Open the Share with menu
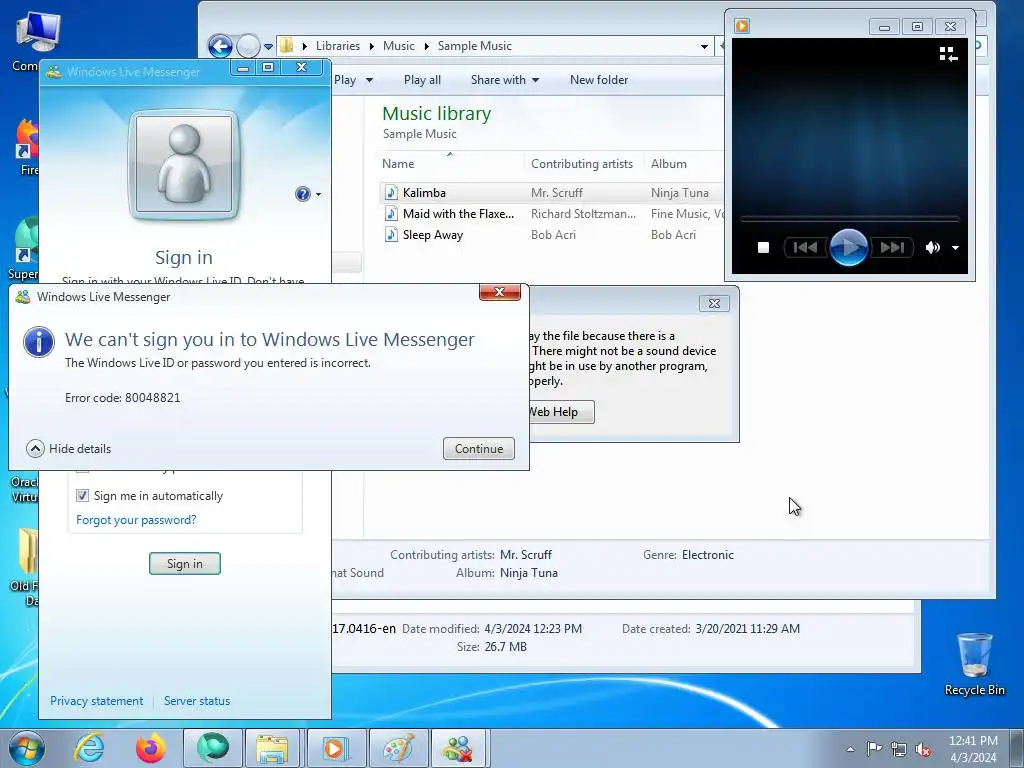The width and height of the screenshot is (1024, 768). point(505,80)
